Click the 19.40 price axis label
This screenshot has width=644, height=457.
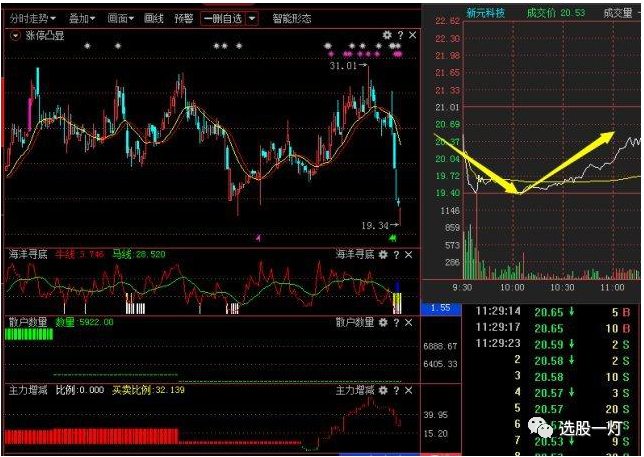point(448,193)
